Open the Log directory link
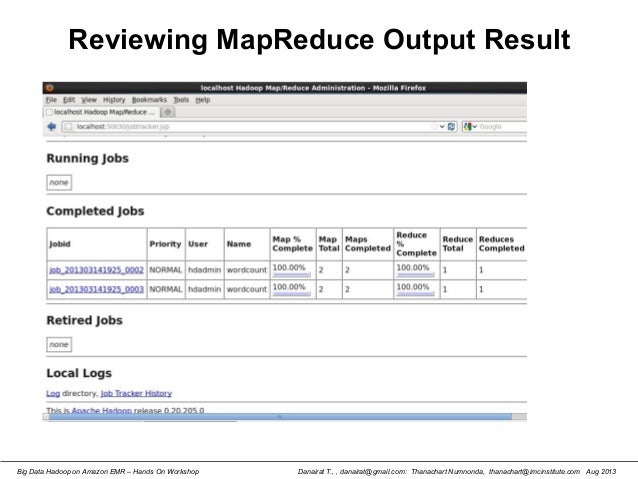The width and height of the screenshot is (638, 479). [x=53, y=393]
